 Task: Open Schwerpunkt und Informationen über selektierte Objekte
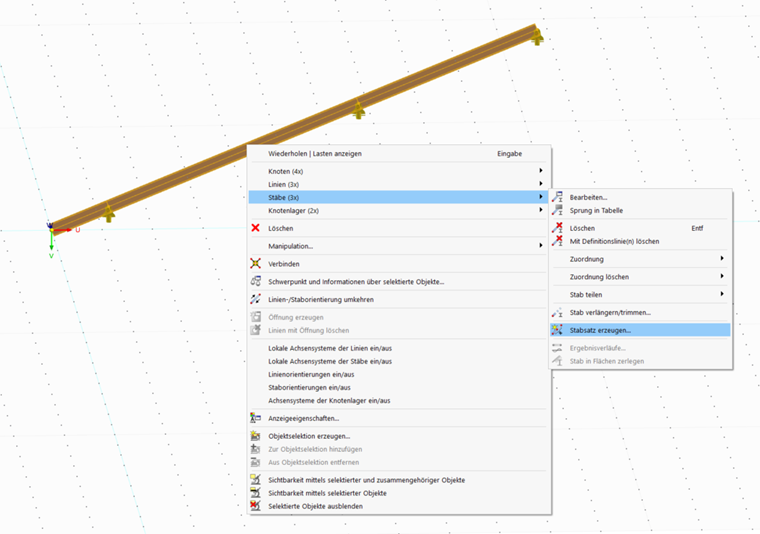[x=399, y=282]
